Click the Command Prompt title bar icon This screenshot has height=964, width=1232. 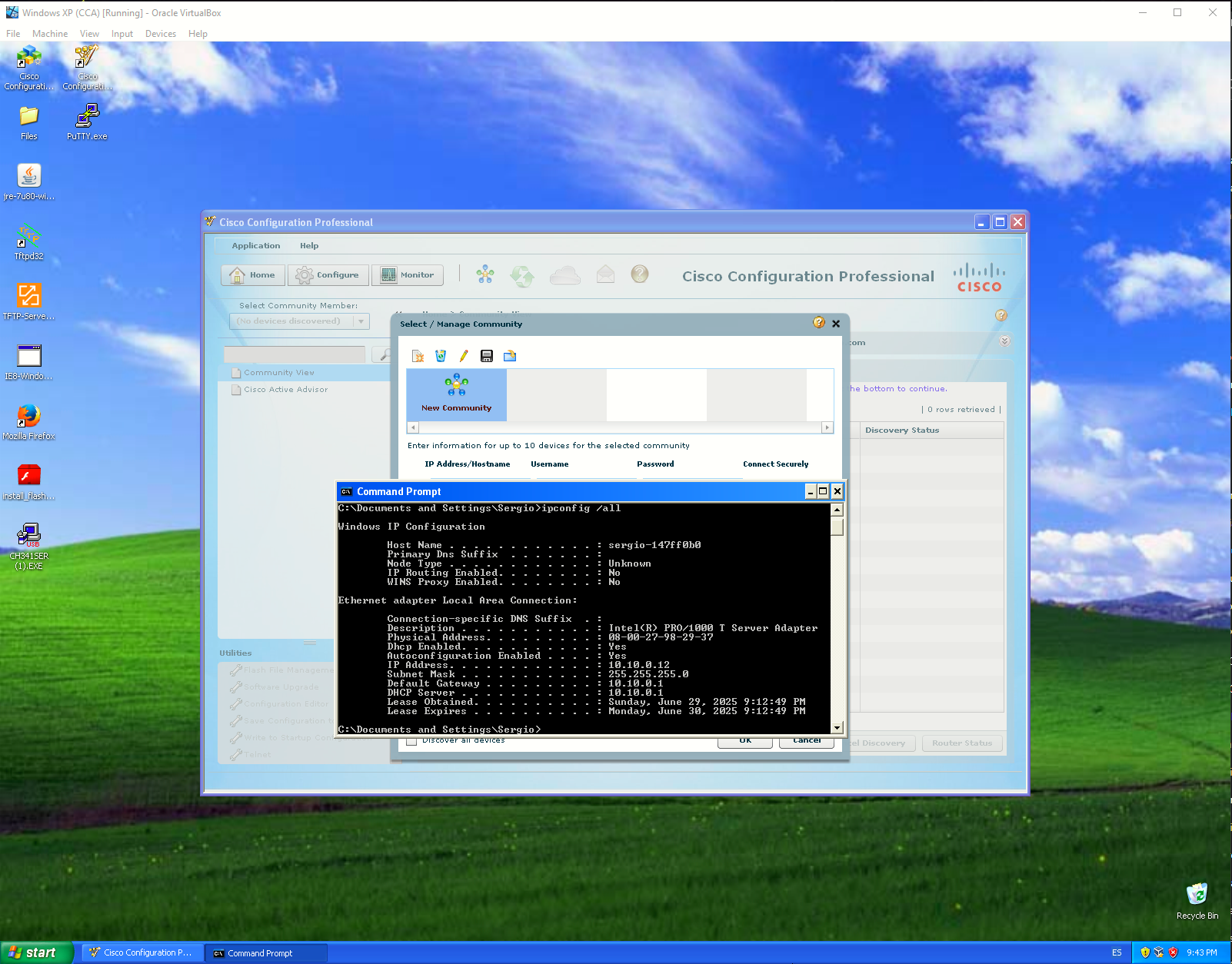click(347, 492)
